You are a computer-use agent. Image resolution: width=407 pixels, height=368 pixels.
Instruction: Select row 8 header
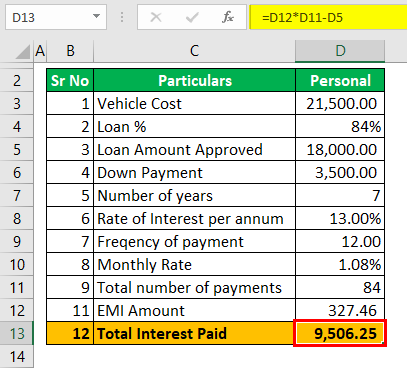[17, 219]
